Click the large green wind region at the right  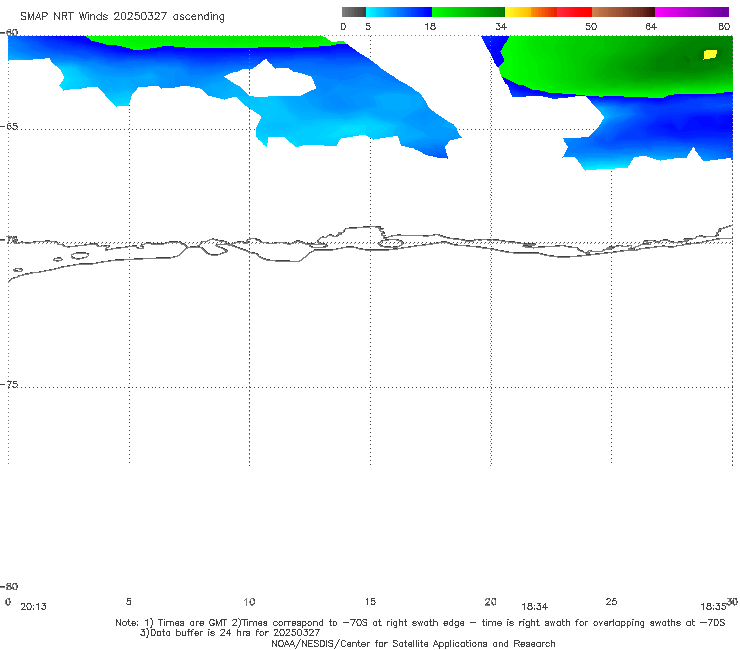[614, 66]
